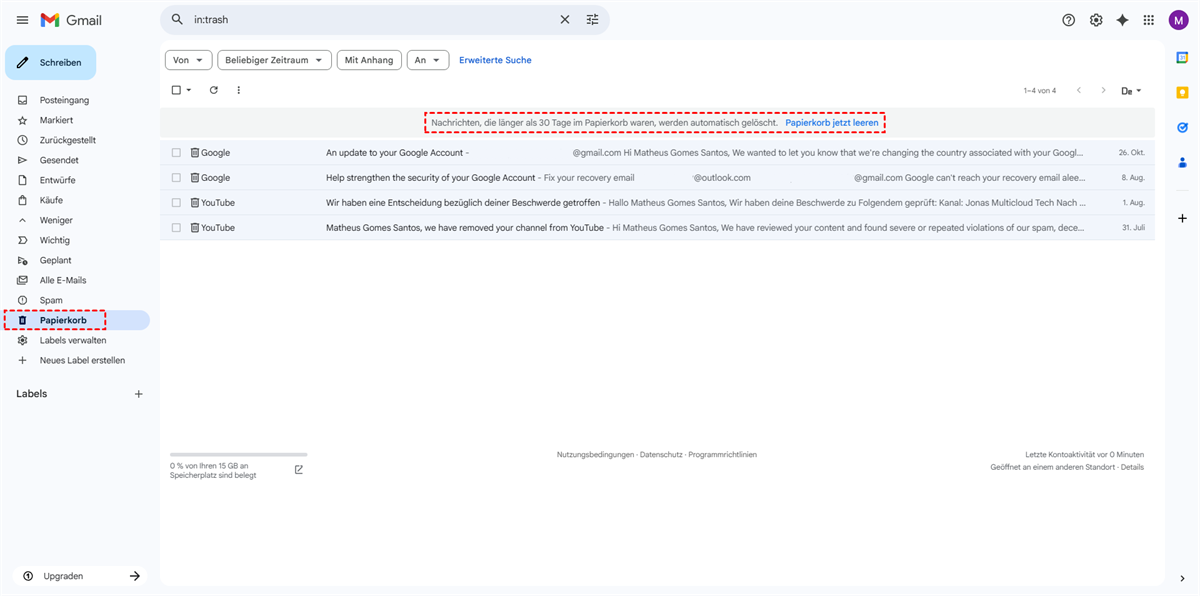Image resolution: width=1200 pixels, height=596 pixels.
Task: Click the search filter options icon
Action: (592, 20)
